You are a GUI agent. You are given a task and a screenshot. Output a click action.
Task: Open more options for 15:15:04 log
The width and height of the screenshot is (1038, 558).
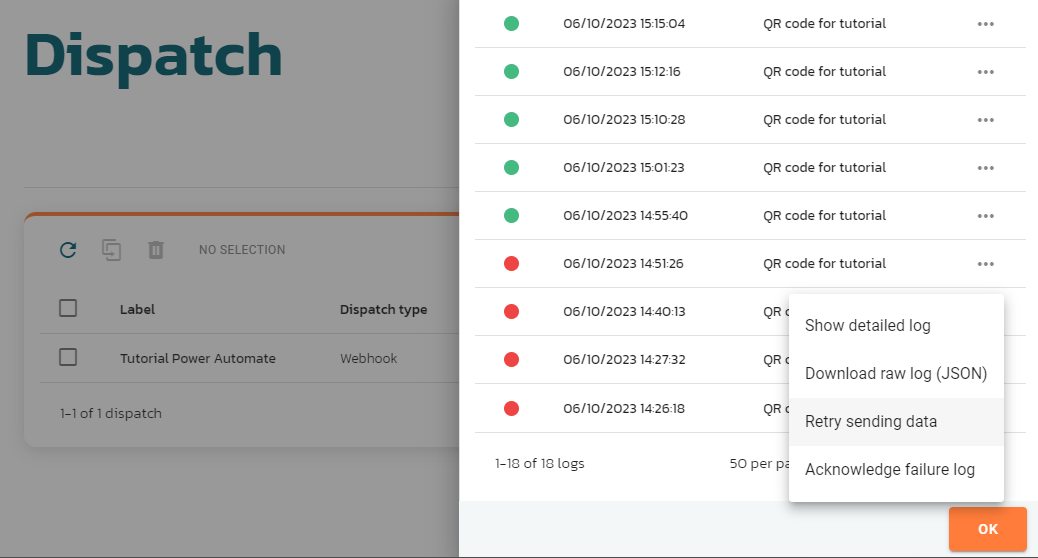[x=986, y=24]
